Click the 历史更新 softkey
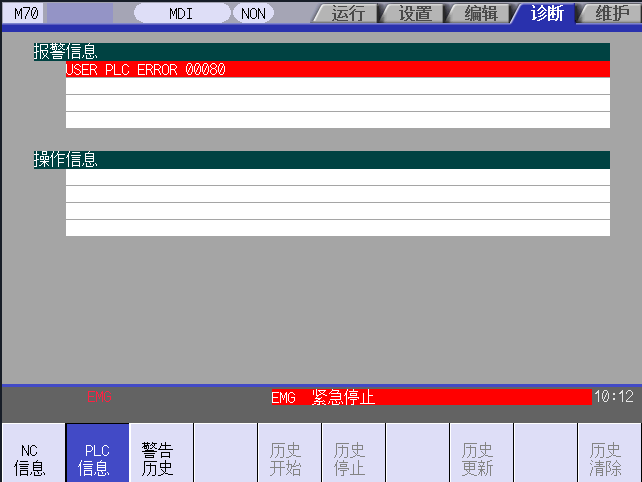This screenshot has width=642, height=482. (x=481, y=453)
